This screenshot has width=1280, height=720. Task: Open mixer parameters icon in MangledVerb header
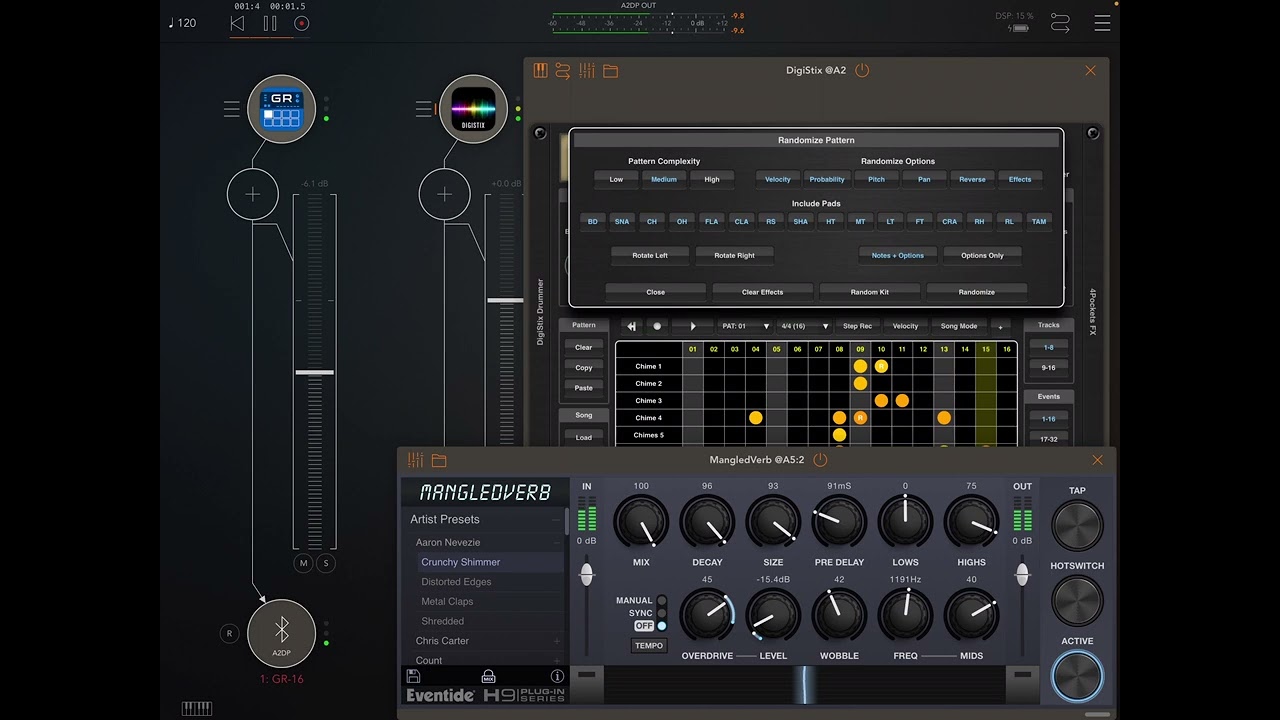click(x=415, y=460)
